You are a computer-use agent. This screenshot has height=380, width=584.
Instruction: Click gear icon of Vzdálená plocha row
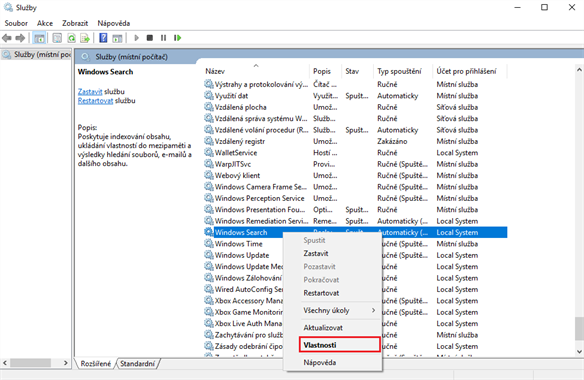(209, 107)
